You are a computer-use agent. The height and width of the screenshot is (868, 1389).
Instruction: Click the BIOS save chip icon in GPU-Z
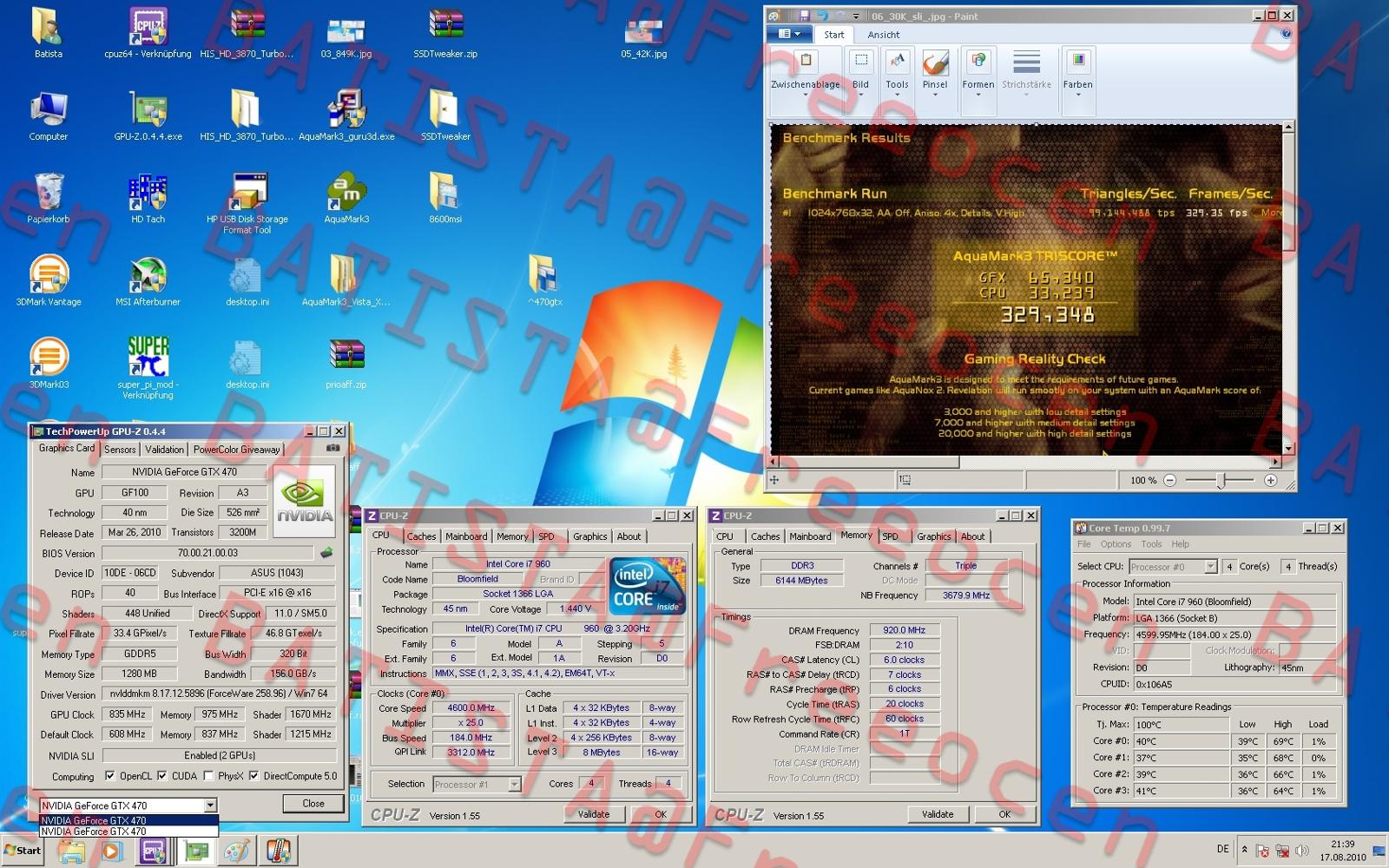coord(326,553)
